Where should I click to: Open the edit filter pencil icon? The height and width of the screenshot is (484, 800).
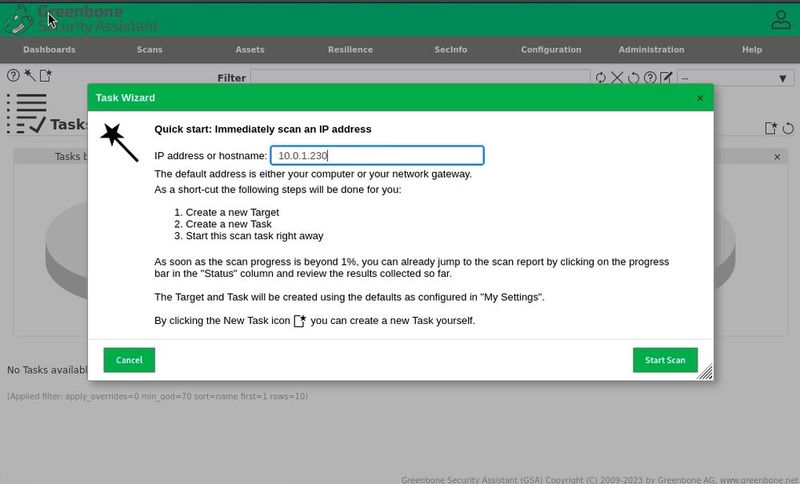(666, 78)
